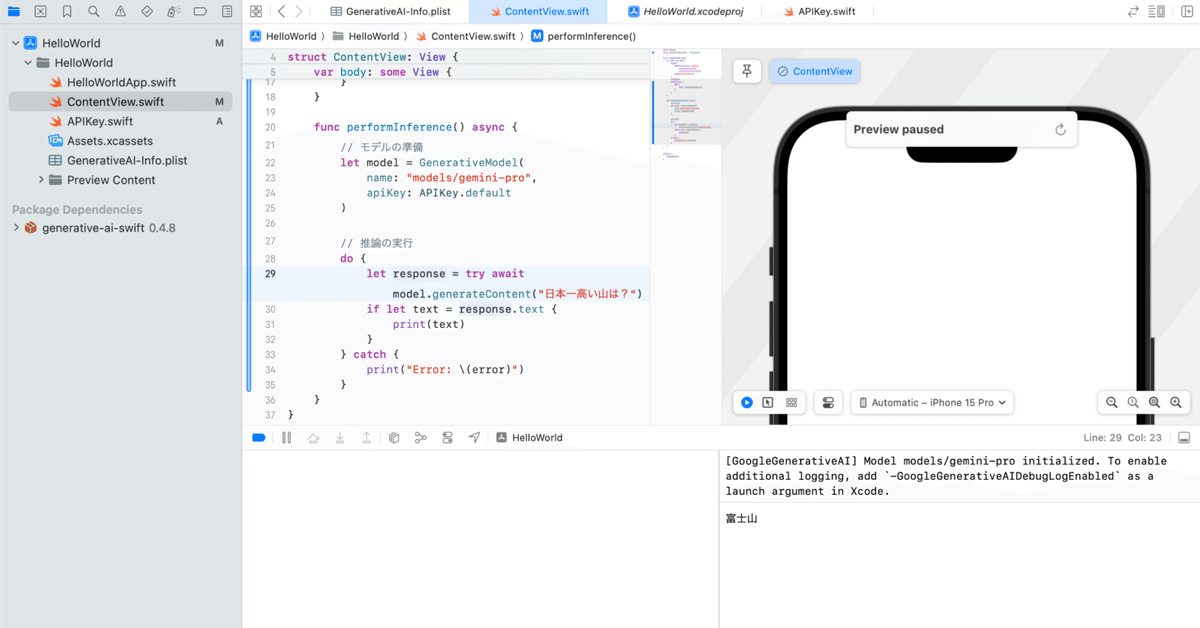This screenshot has width=1200, height=628.
Task: Switch preview to selectable mode
Action: point(768,402)
